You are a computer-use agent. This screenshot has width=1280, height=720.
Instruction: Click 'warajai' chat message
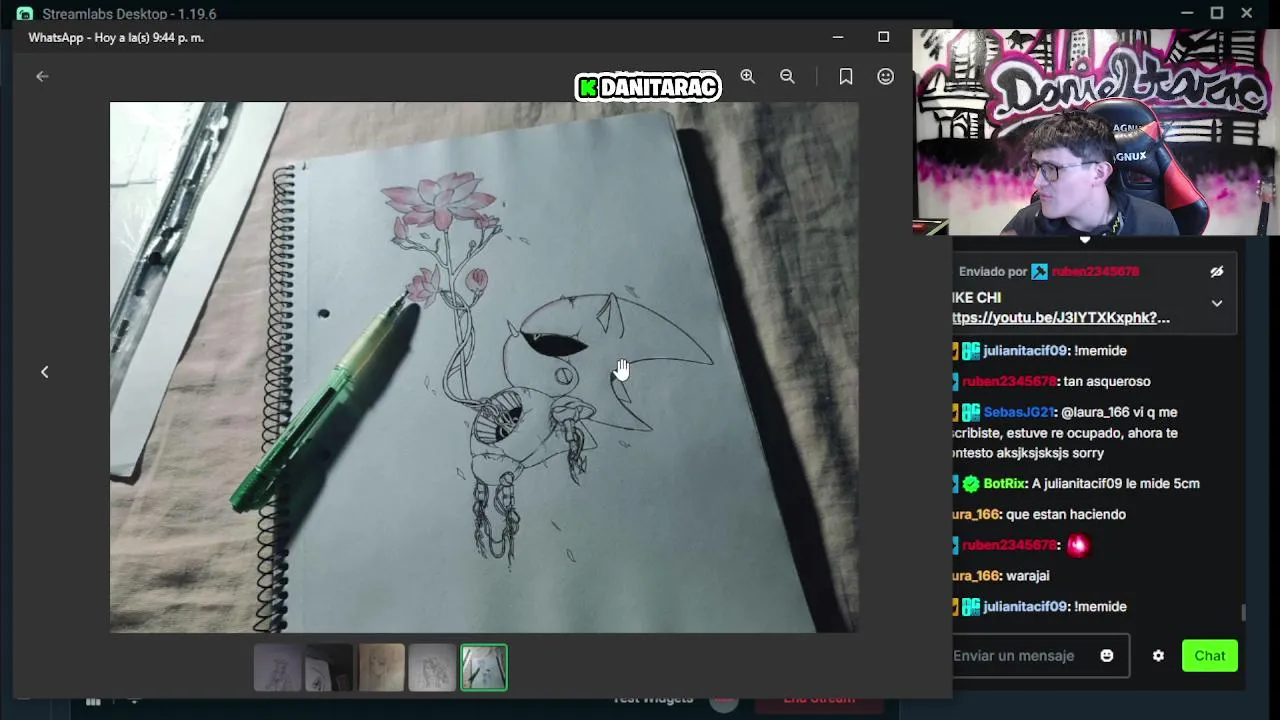1028,576
